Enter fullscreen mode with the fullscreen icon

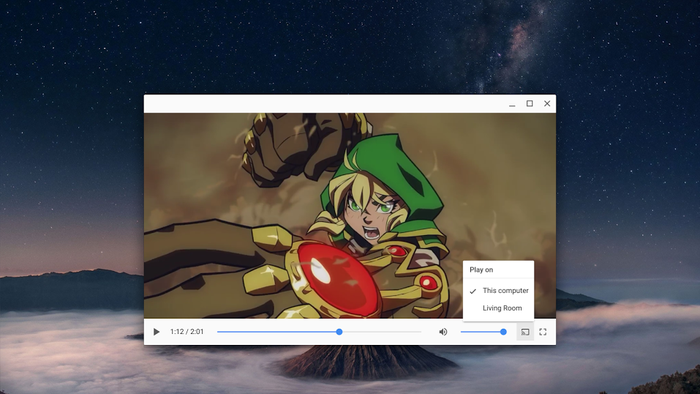point(543,332)
